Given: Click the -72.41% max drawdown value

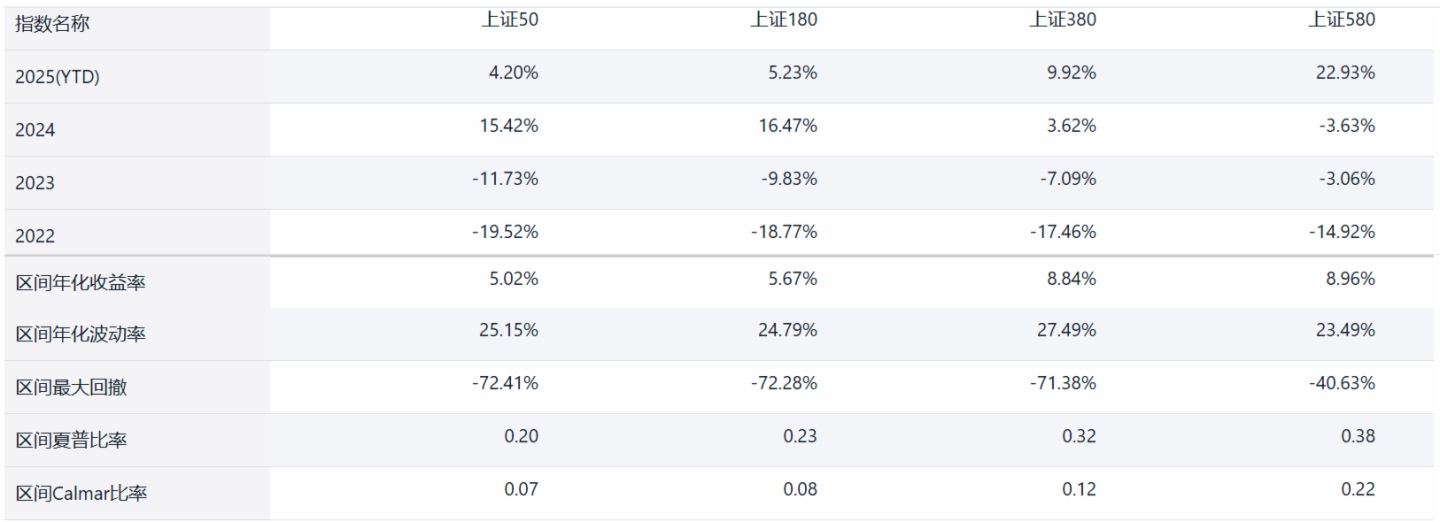Looking at the screenshot, I should point(506,383).
